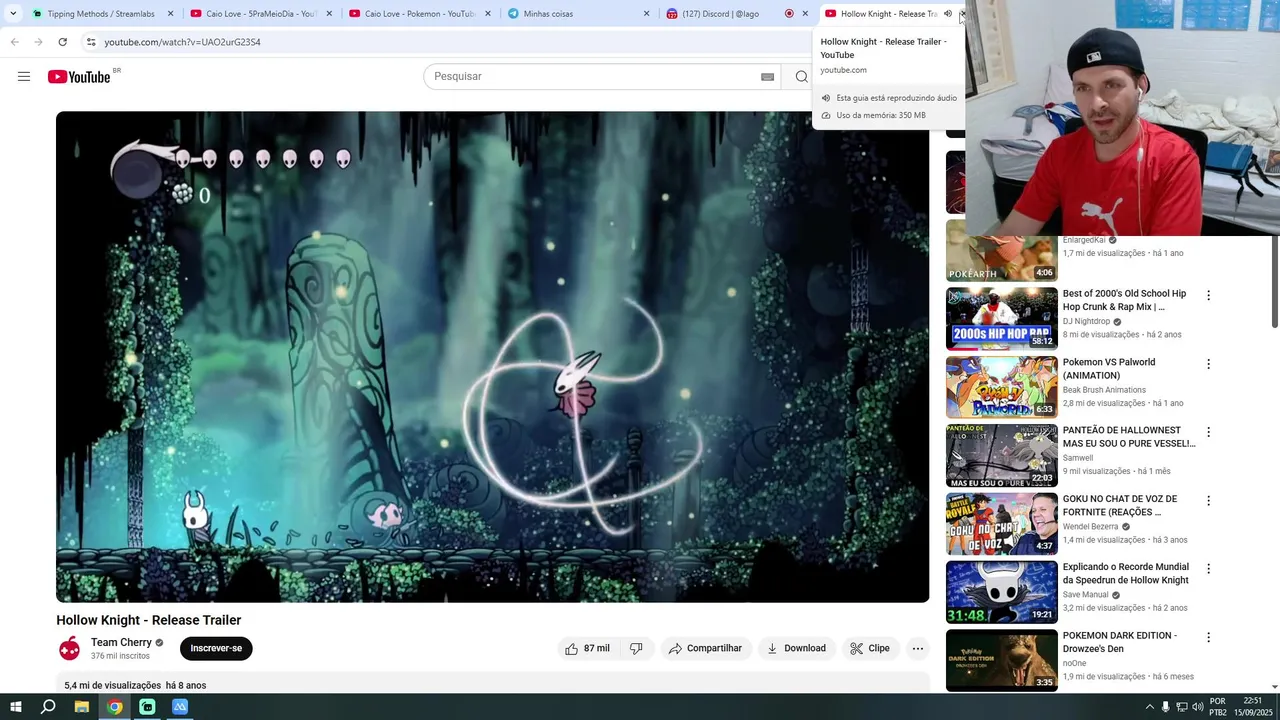Reload the current page
Image resolution: width=1280 pixels, height=720 pixels.
(62, 42)
